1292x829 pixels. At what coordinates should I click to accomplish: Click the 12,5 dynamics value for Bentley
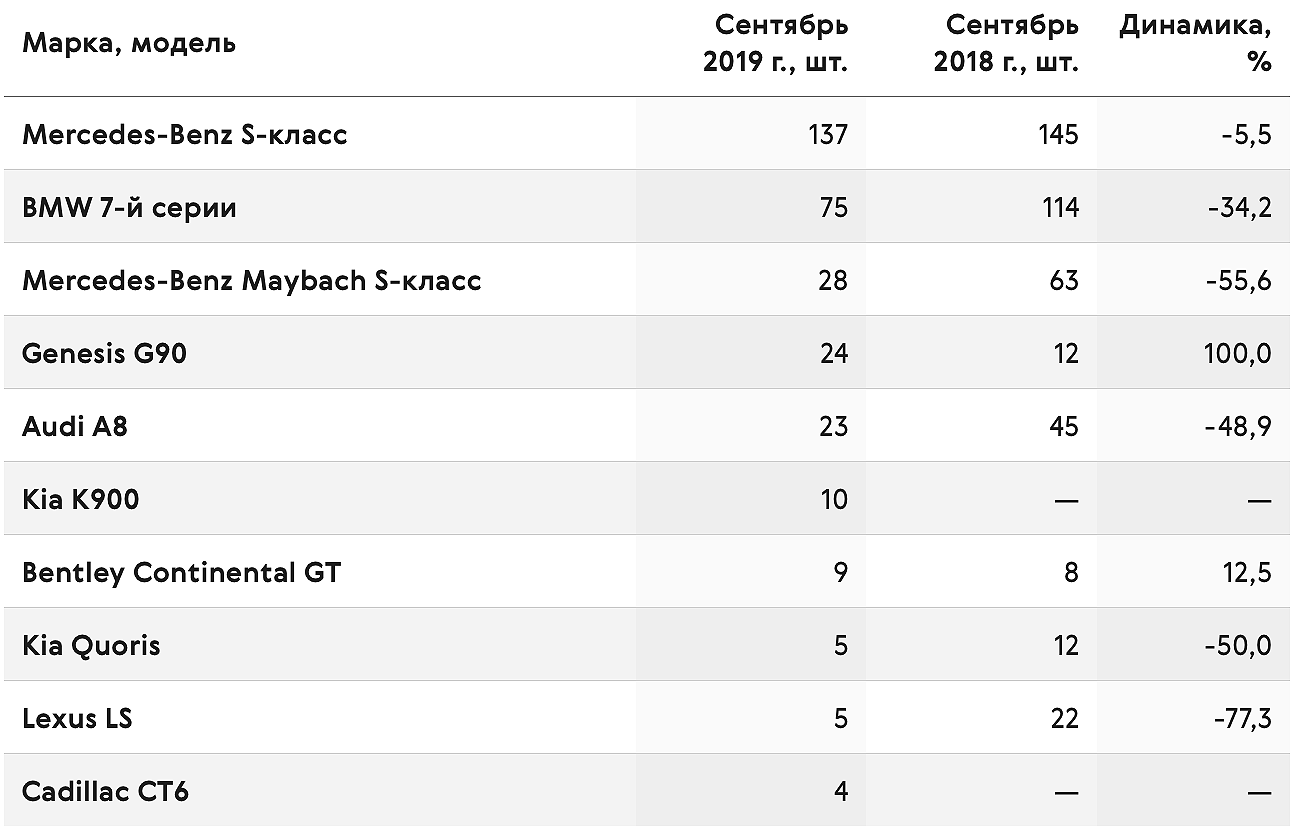tap(1247, 572)
